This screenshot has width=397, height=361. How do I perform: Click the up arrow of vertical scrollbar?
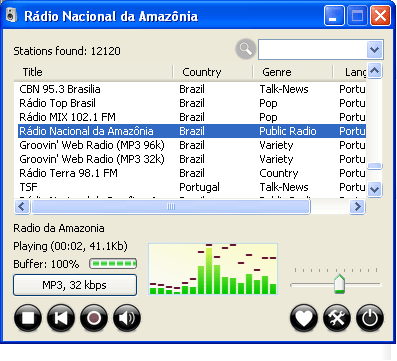[x=375, y=71]
